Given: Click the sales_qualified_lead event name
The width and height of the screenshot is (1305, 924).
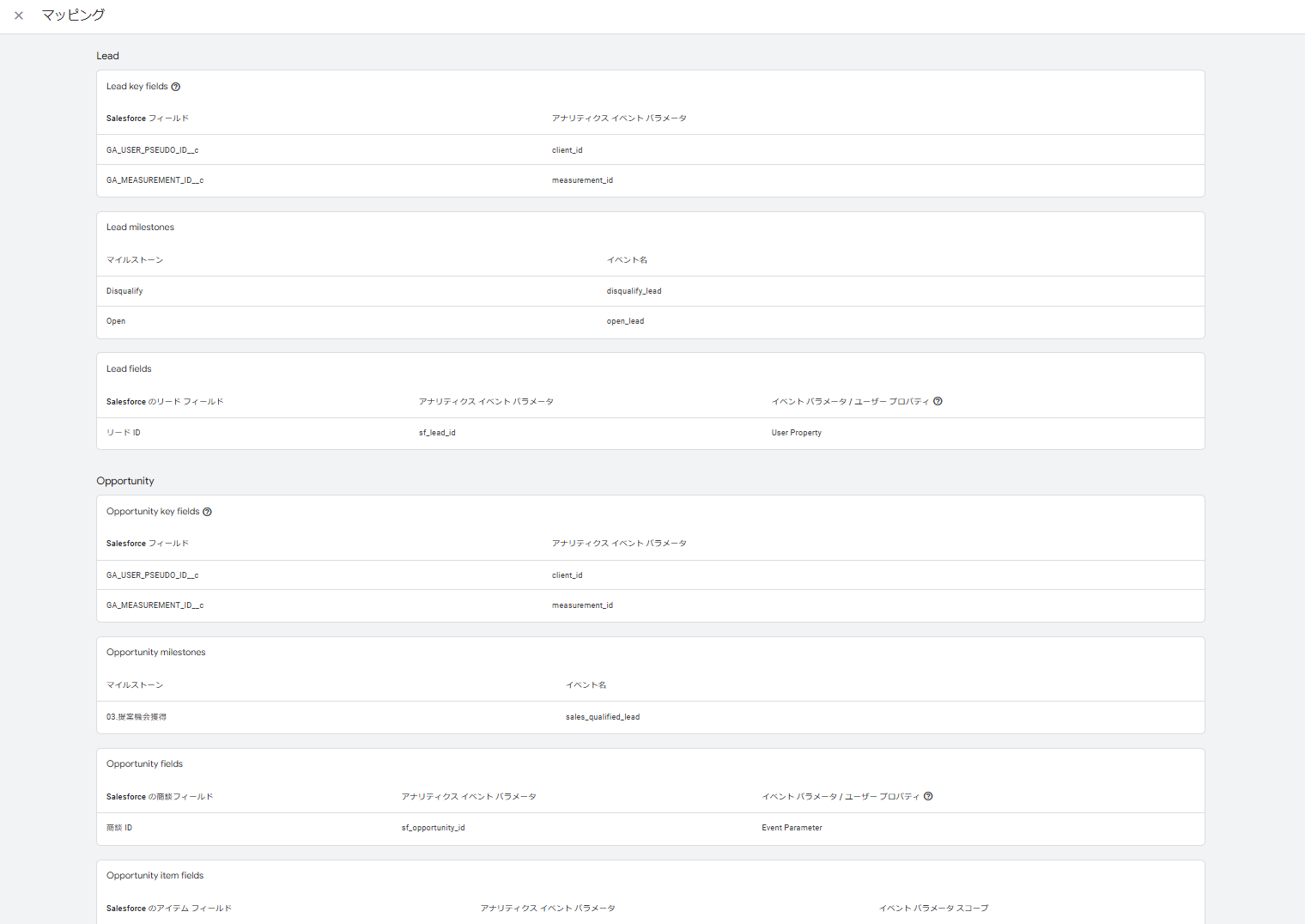Looking at the screenshot, I should pos(602,717).
